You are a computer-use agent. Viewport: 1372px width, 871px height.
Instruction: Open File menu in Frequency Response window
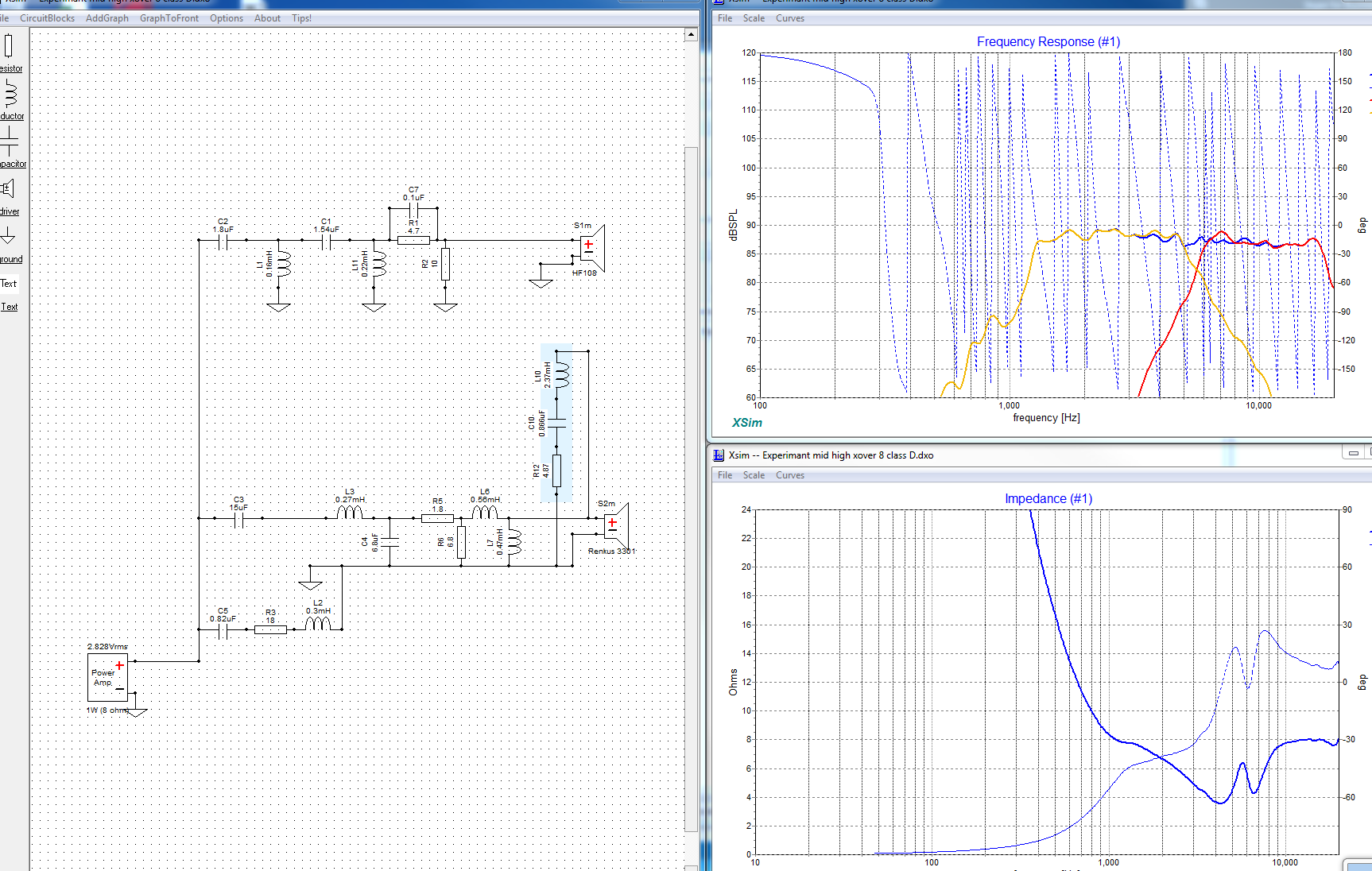725,18
